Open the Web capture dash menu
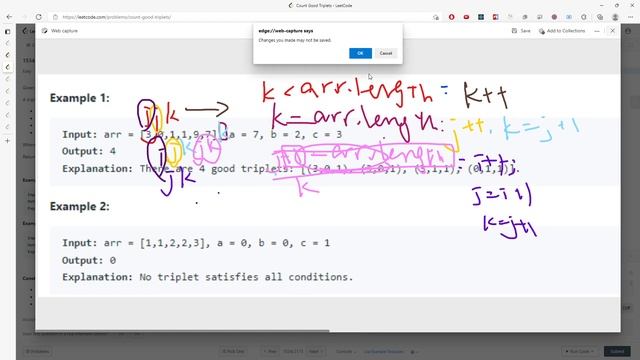Viewport: 640px width, 360px height. pos(597,31)
